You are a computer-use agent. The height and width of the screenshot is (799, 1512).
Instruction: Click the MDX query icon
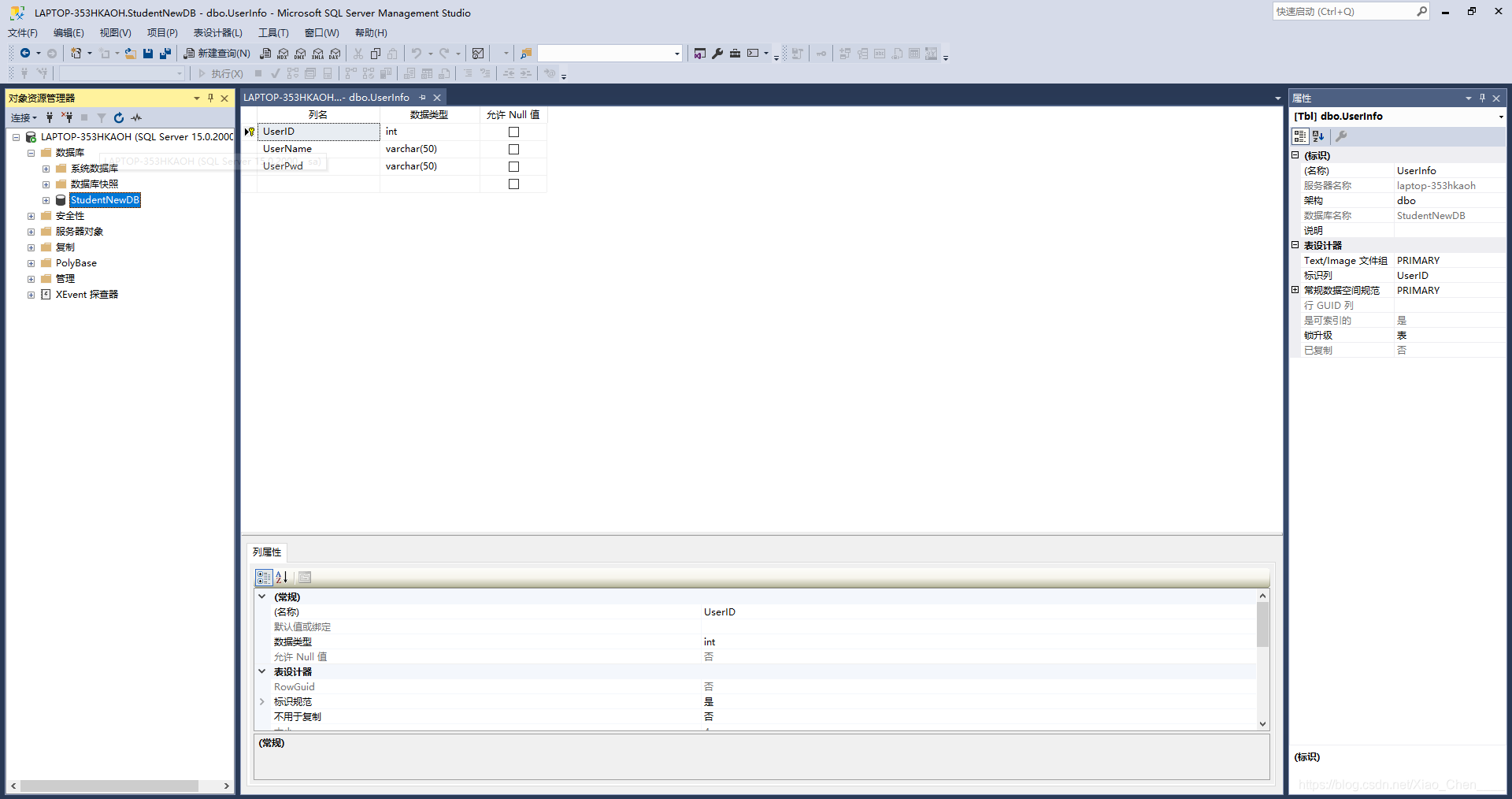click(283, 54)
